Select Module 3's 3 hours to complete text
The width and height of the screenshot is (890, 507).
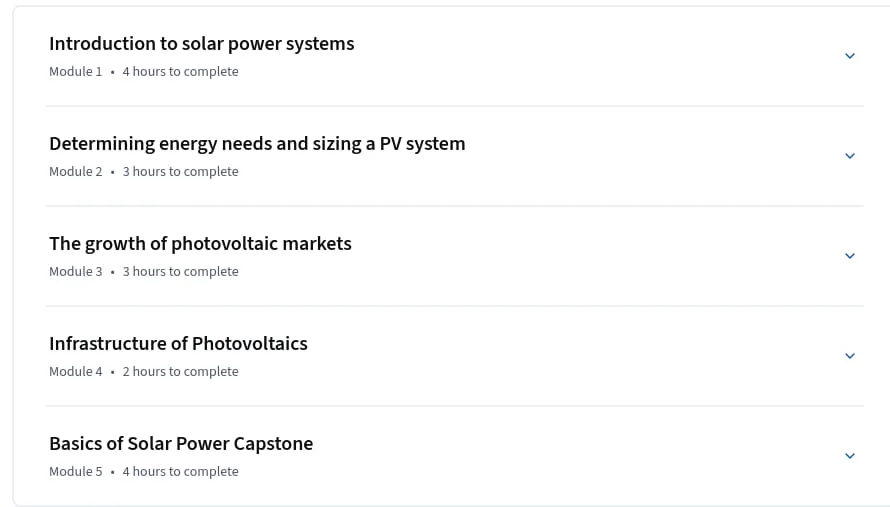tap(180, 271)
